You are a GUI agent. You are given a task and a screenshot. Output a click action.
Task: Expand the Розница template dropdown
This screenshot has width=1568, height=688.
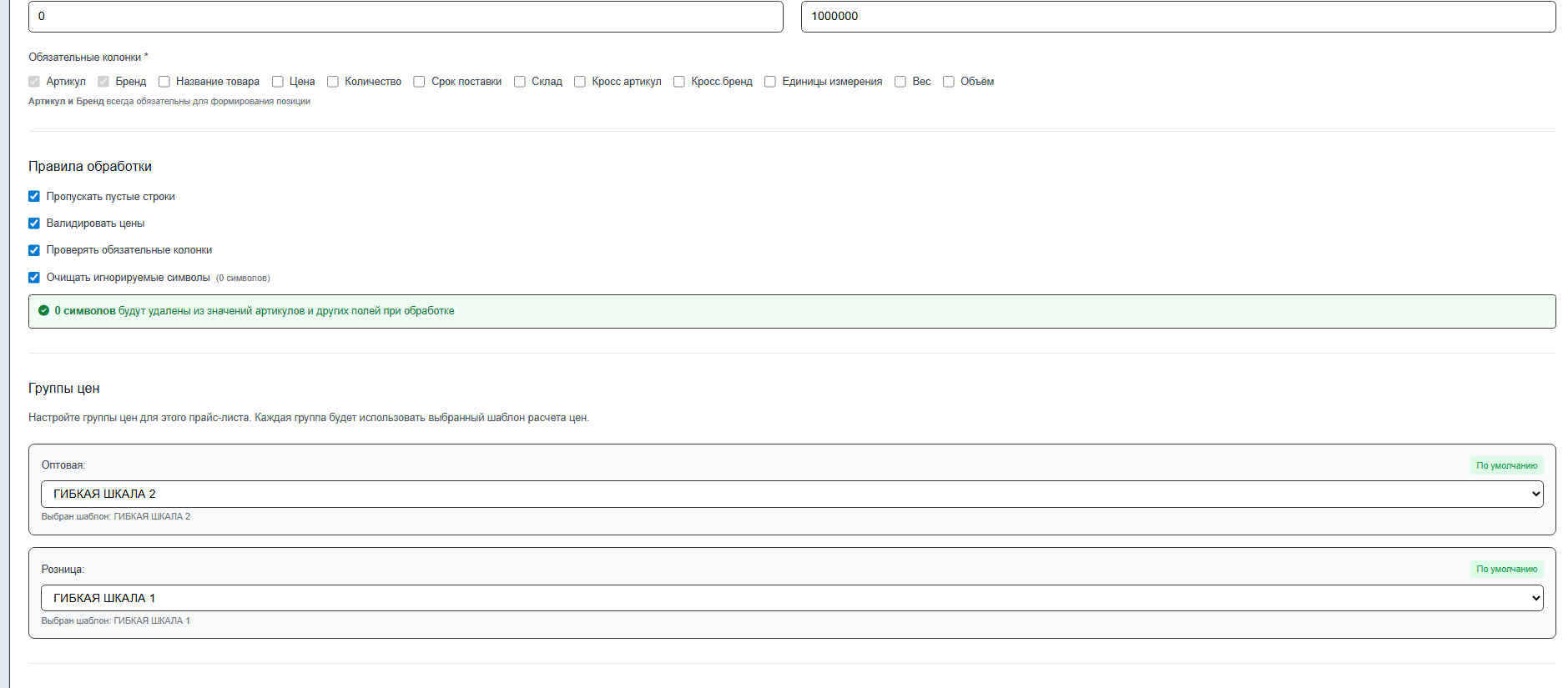[x=791, y=598]
